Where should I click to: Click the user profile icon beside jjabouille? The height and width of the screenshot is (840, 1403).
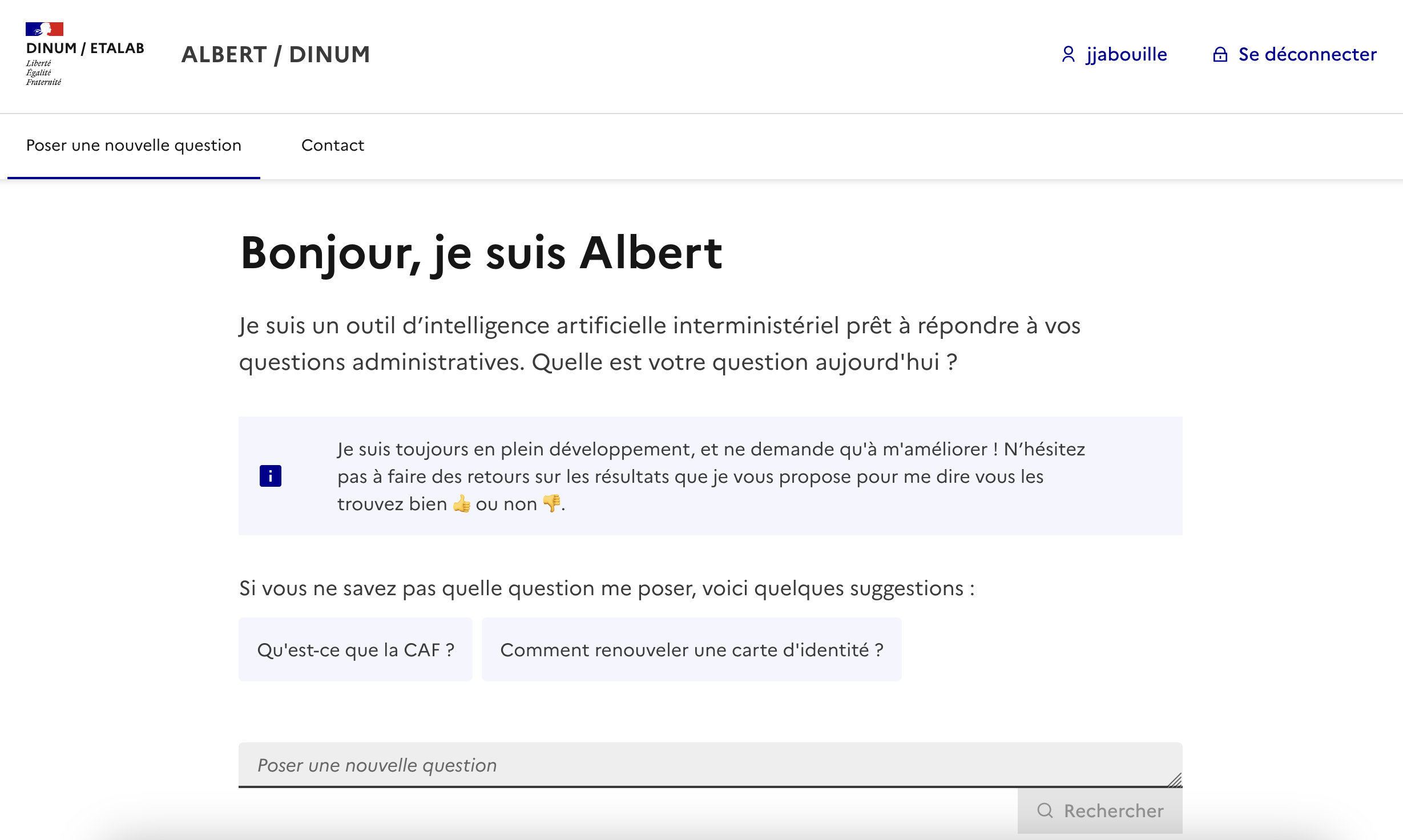pos(1068,54)
